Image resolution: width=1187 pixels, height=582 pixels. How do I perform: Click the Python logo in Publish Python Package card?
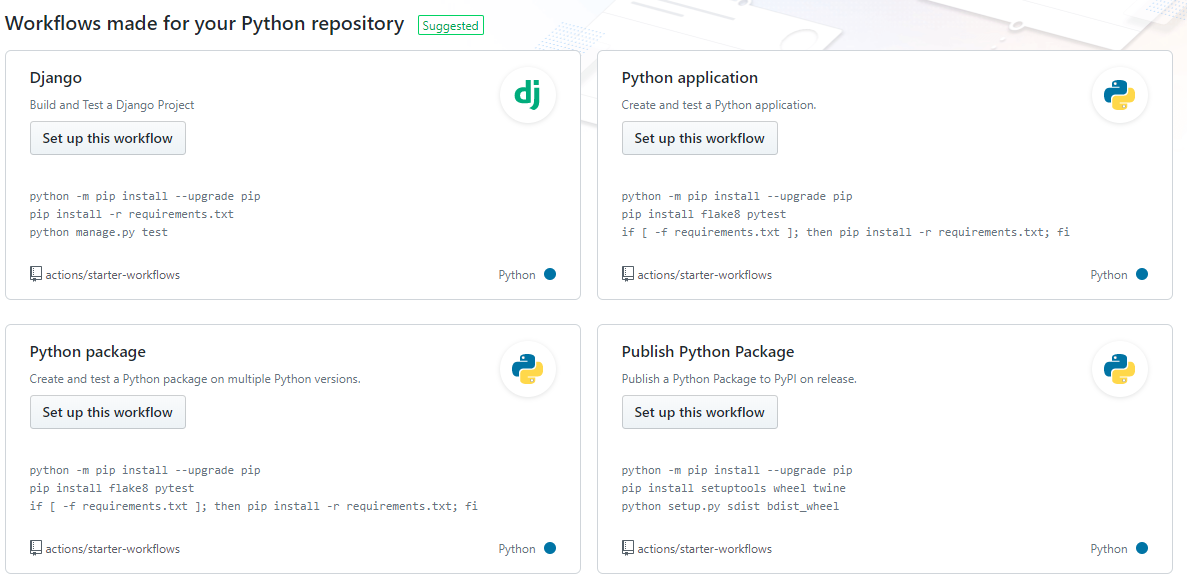[1119, 369]
